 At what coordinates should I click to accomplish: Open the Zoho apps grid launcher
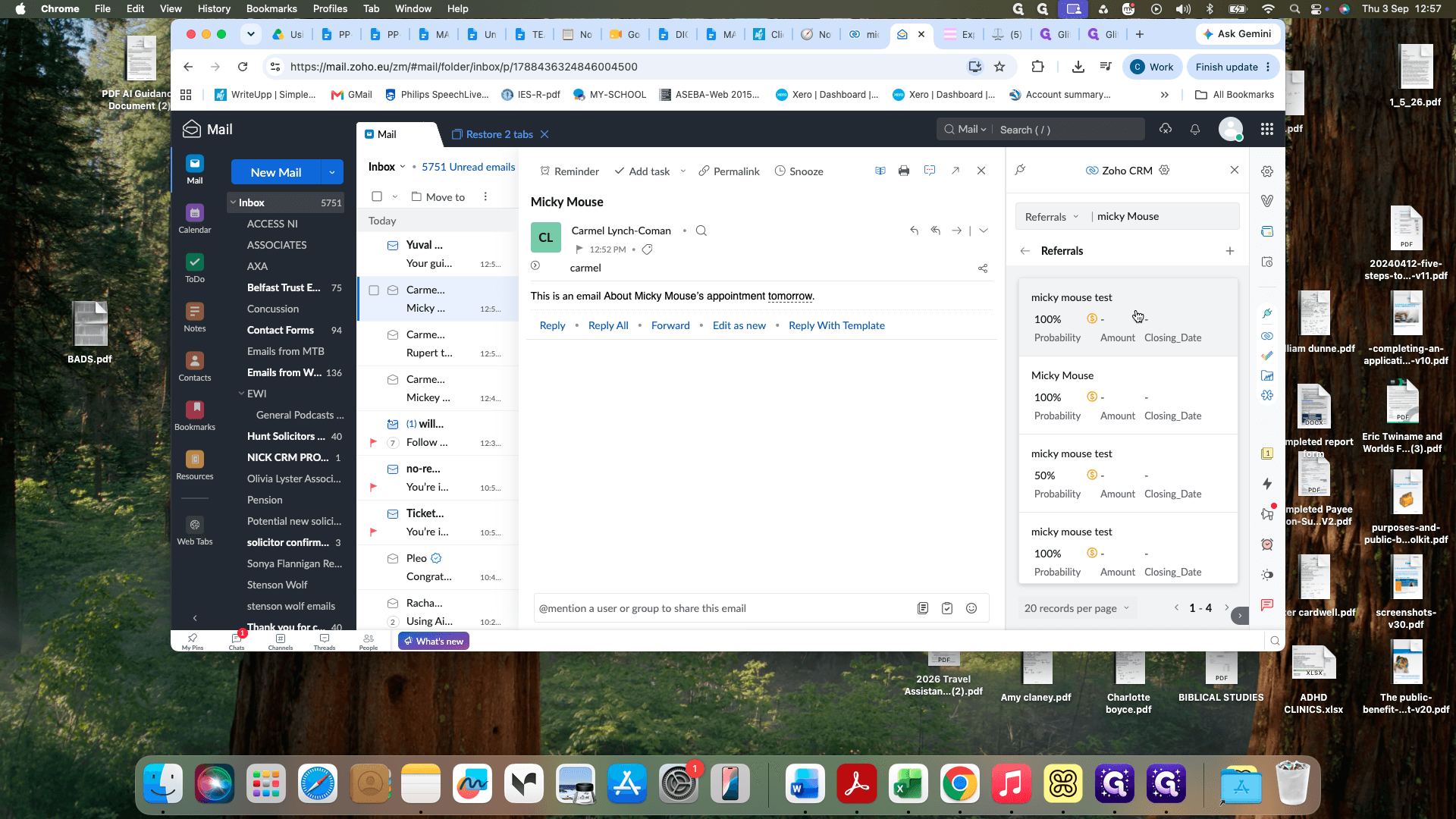(1266, 130)
